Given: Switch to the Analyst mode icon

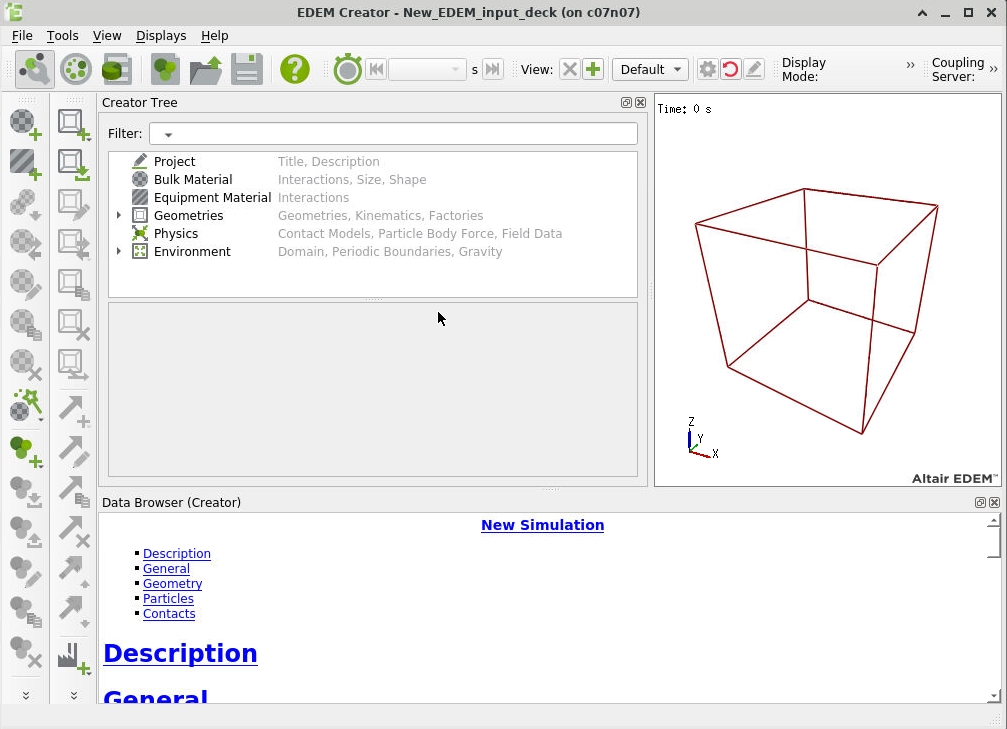Looking at the screenshot, I should tap(117, 69).
